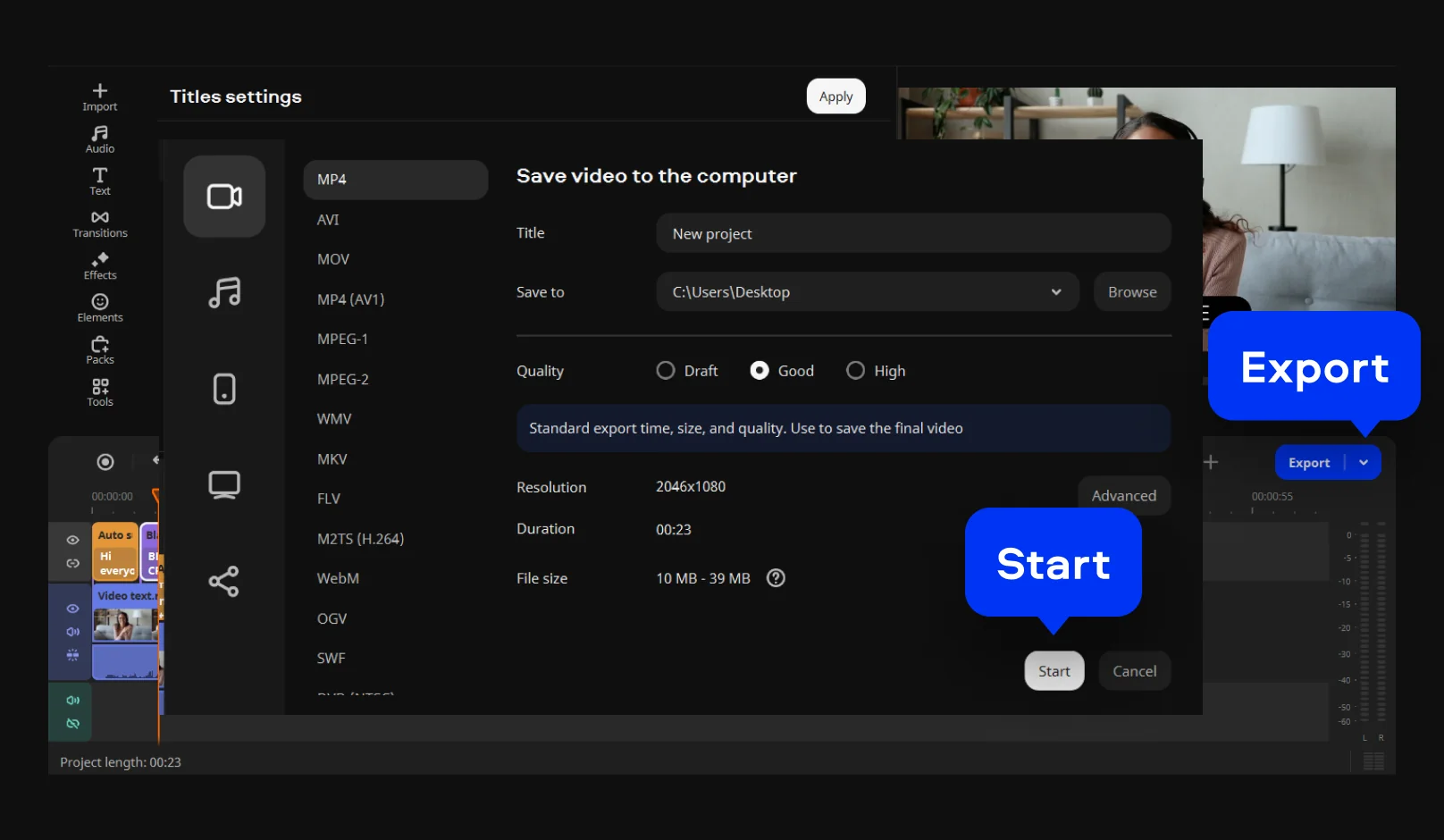Image resolution: width=1444 pixels, height=840 pixels.
Task: Open the Elements library
Action: [99, 307]
